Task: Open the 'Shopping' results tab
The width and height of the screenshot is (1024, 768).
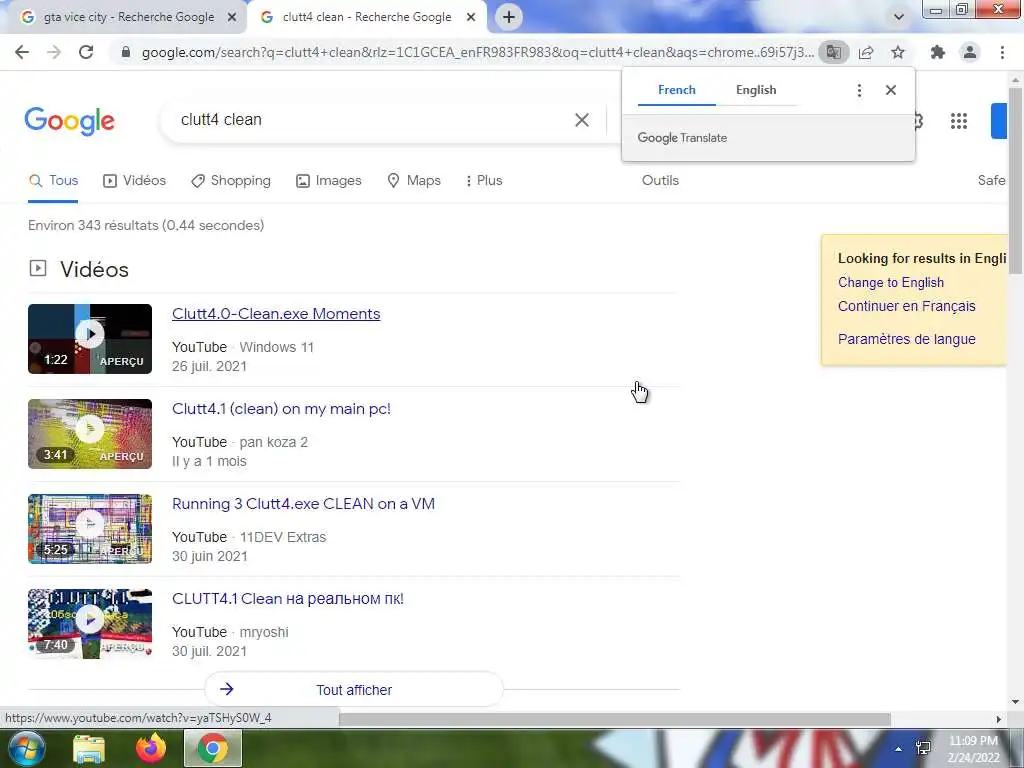Action: coord(231,180)
